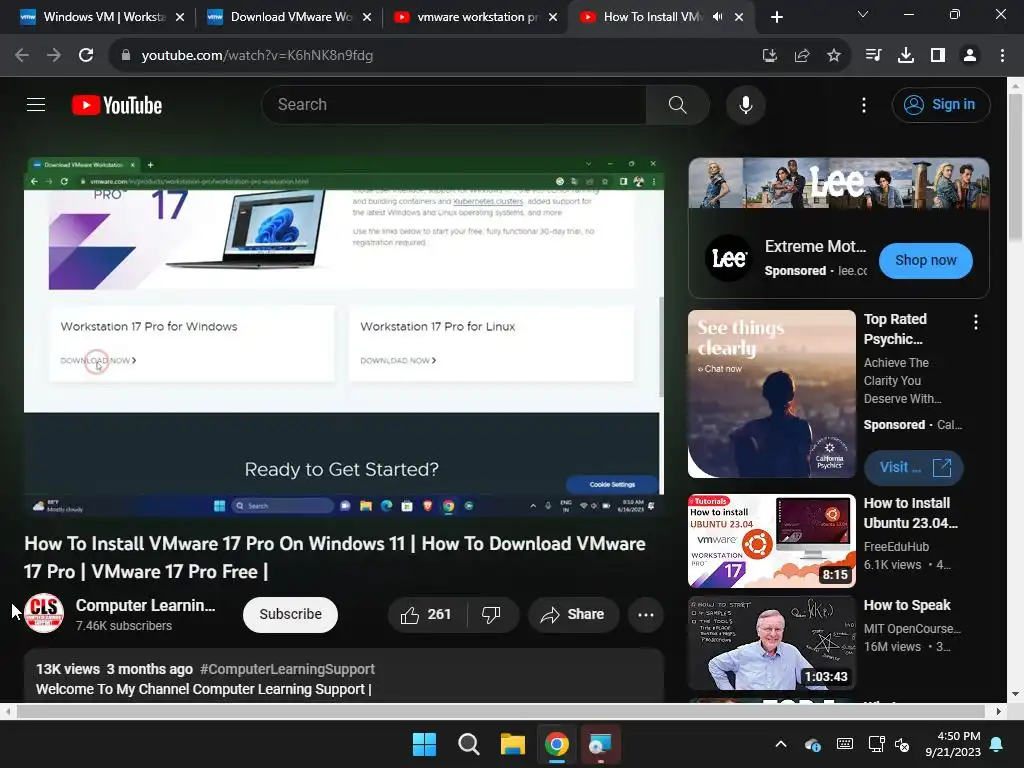The image size is (1024, 768).
Task: Open the How to Speak video title
Action: (x=907, y=605)
